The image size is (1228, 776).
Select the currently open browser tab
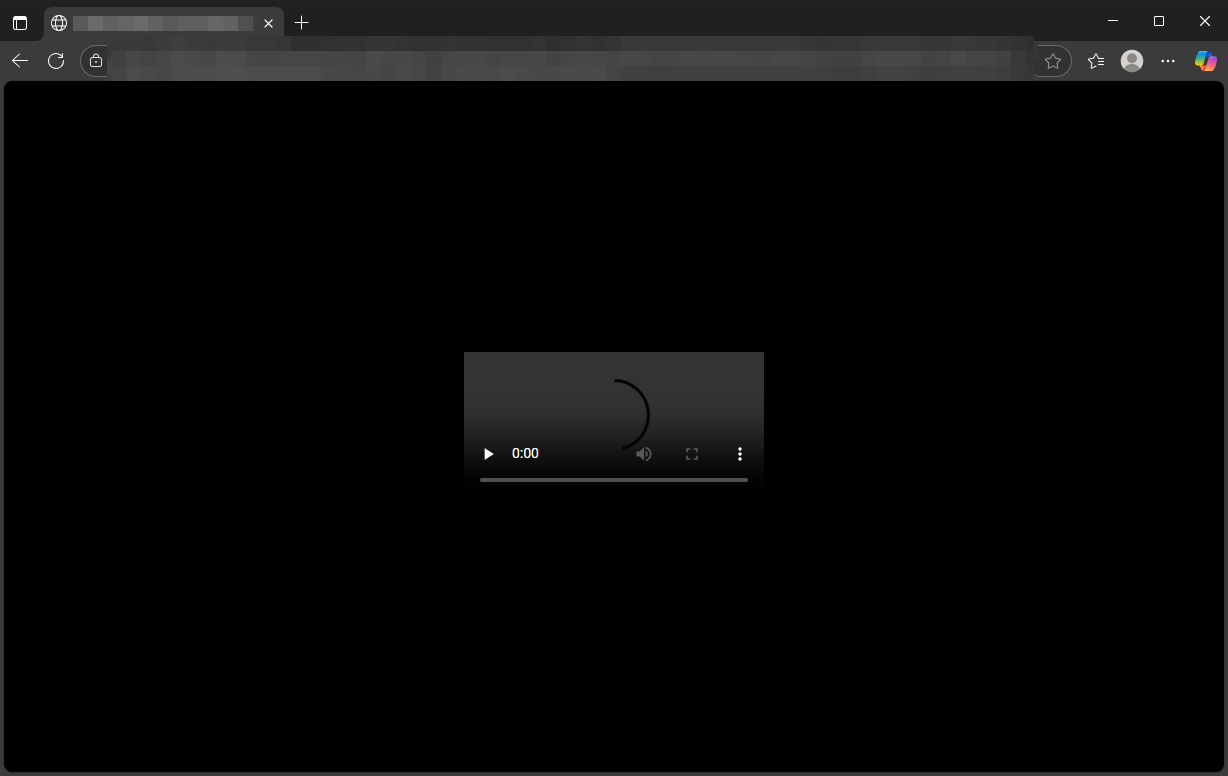pyautogui.click(x=160, y=23)
